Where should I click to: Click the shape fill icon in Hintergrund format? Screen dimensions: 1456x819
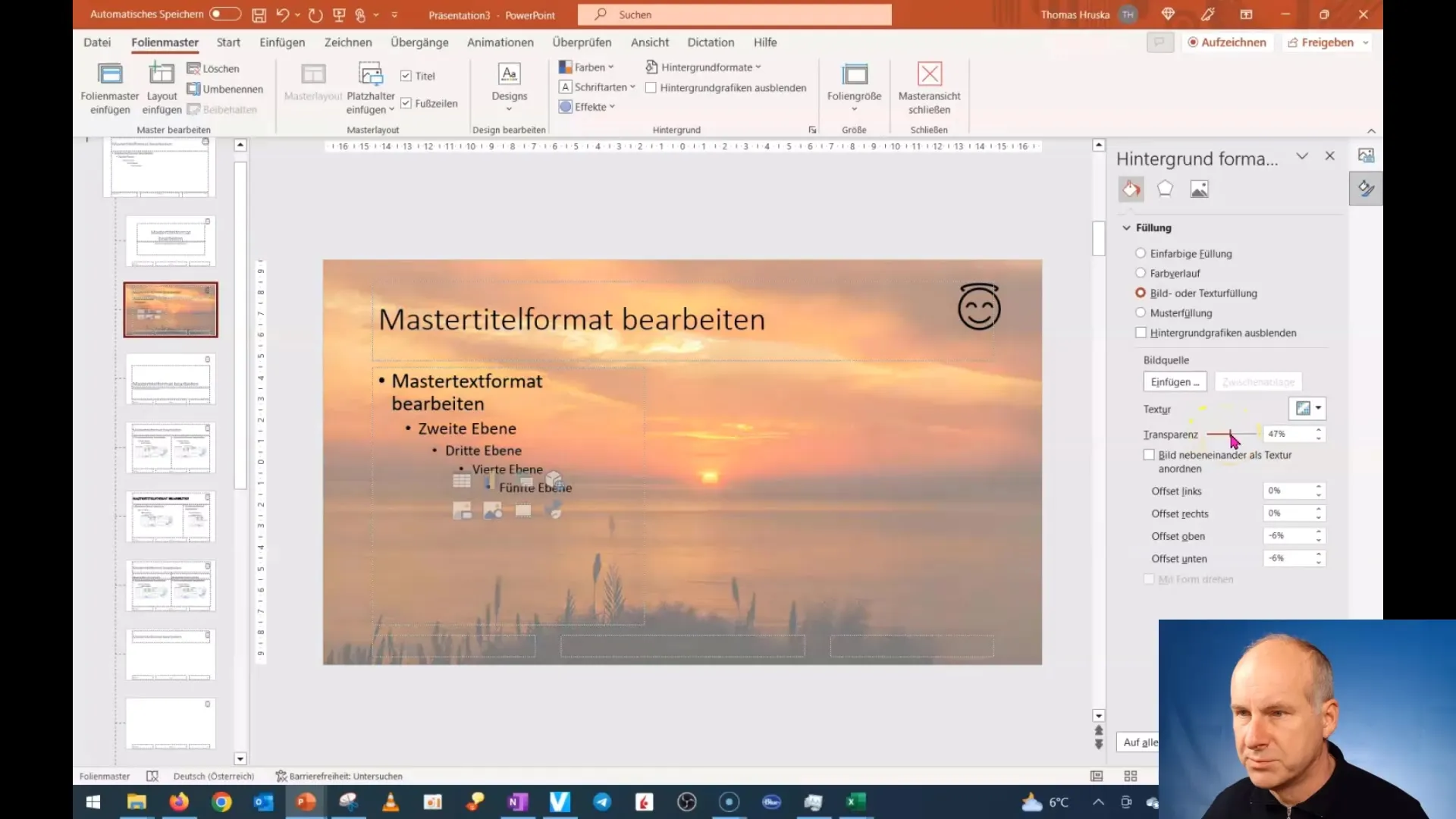click(x=1131, y=189)
